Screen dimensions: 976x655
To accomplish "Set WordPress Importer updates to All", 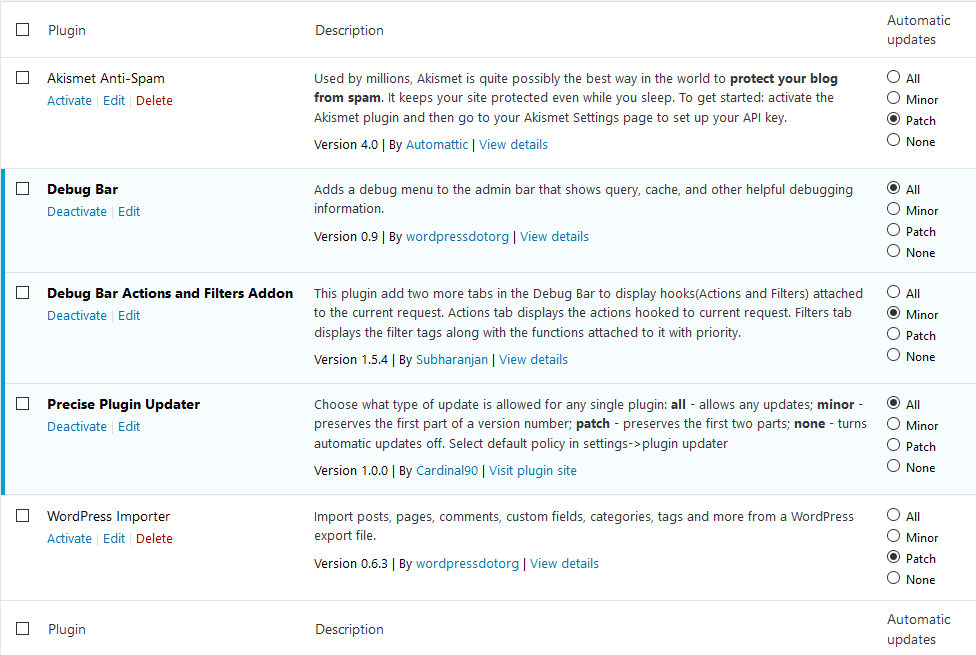I will [x=893, y=514].
